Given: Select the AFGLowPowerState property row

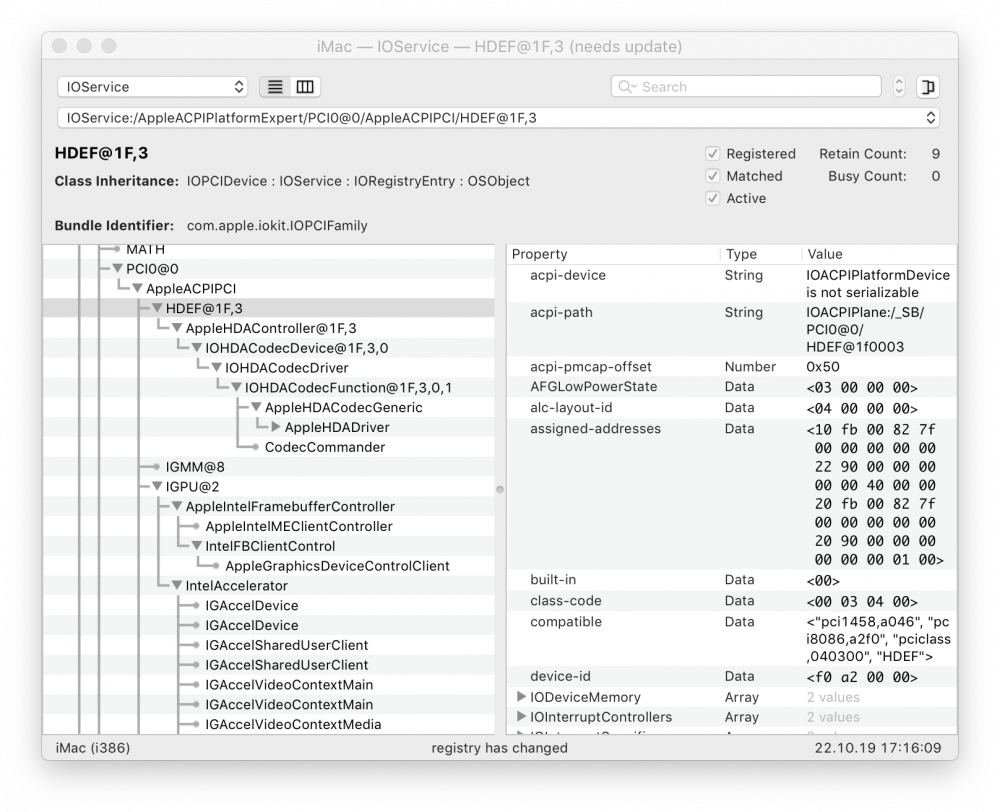Looking at the screenshot, I should [x=732, y=387].
